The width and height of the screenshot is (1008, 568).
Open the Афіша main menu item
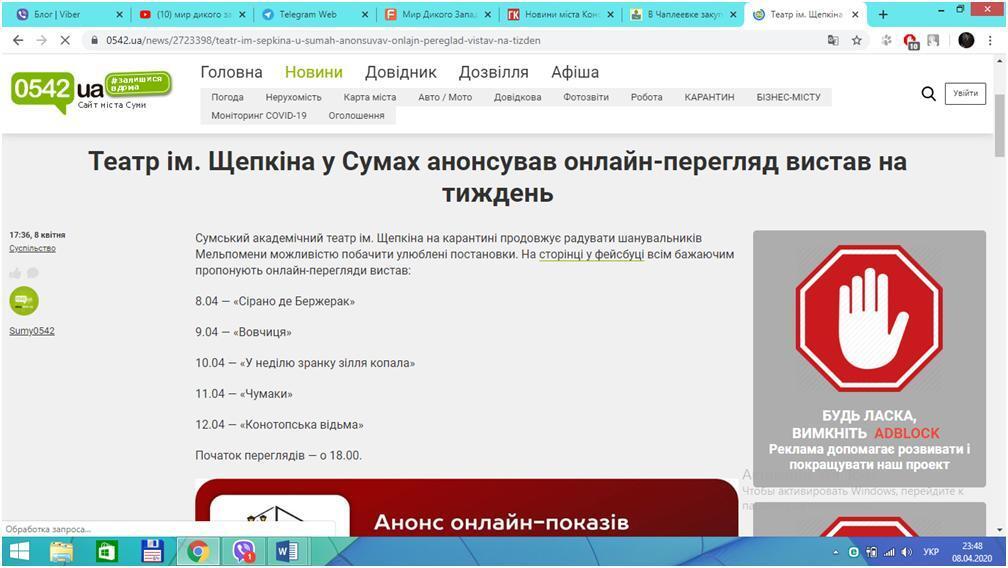pyautogui.click(x=575, y=72)
